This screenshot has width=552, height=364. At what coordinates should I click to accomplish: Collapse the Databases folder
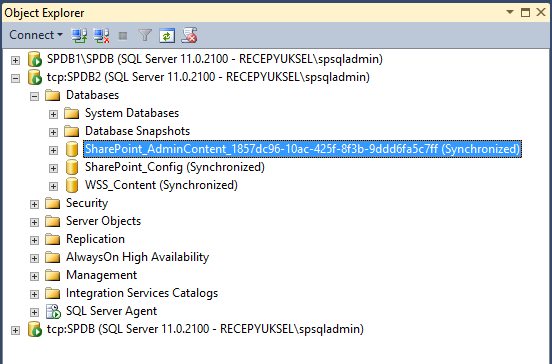[34, 96]
